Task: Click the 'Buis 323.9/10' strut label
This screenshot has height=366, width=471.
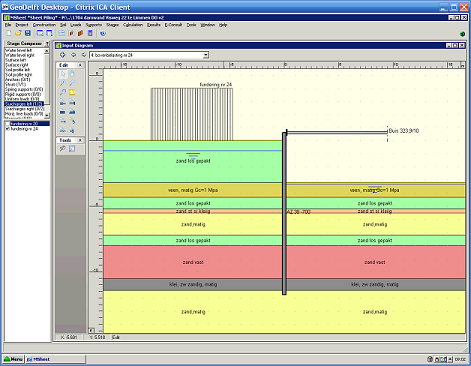Action: [x=404, y=131]
